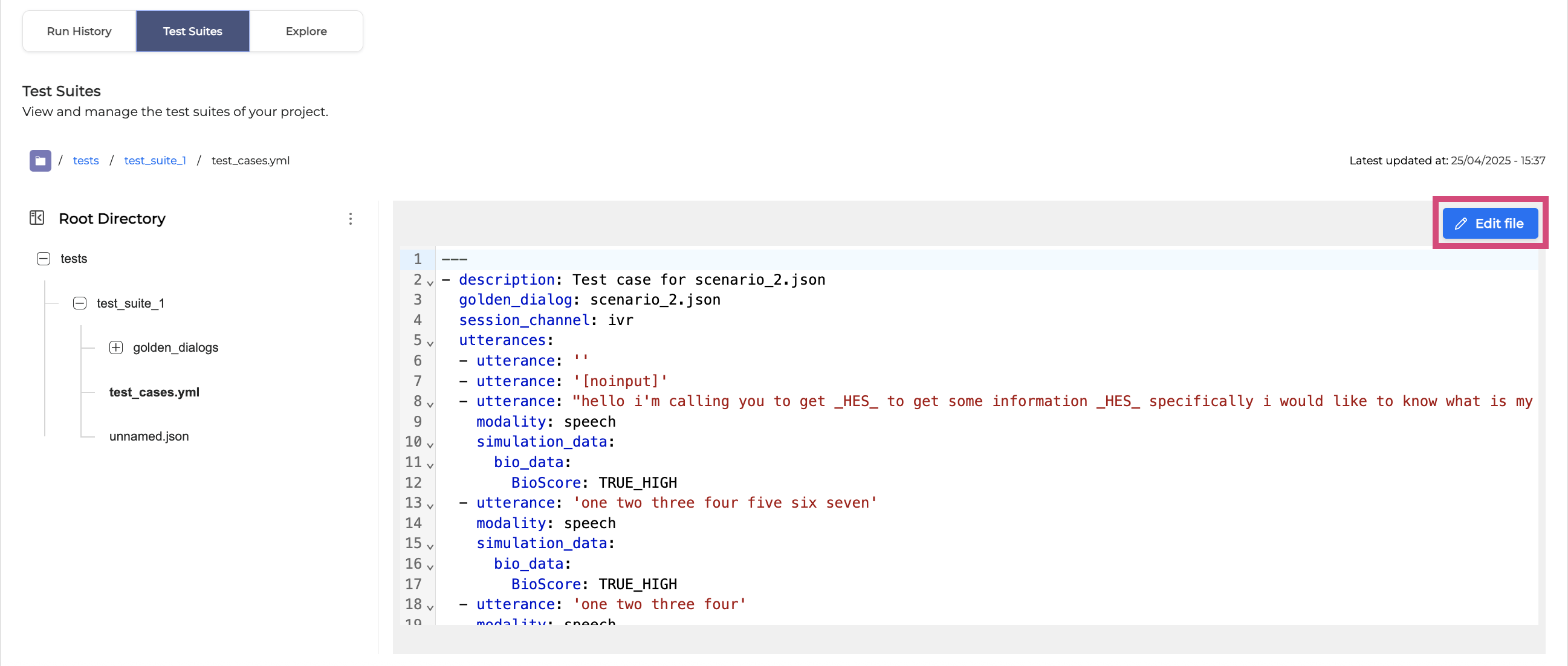1568x666 pixels.
Task: Expand the golden_dialogs folder
Action: [x=115, y=348]
